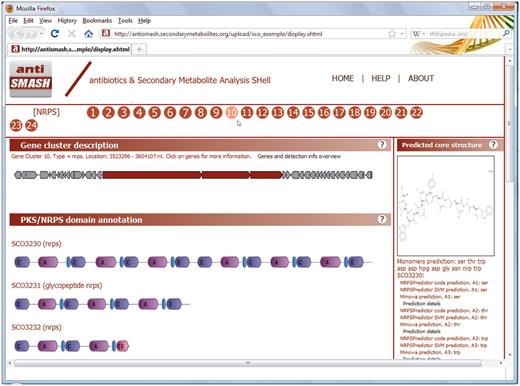The image size is (520, 386).
Task: Open gene cluster 14
Action: [x=293, y=113]
